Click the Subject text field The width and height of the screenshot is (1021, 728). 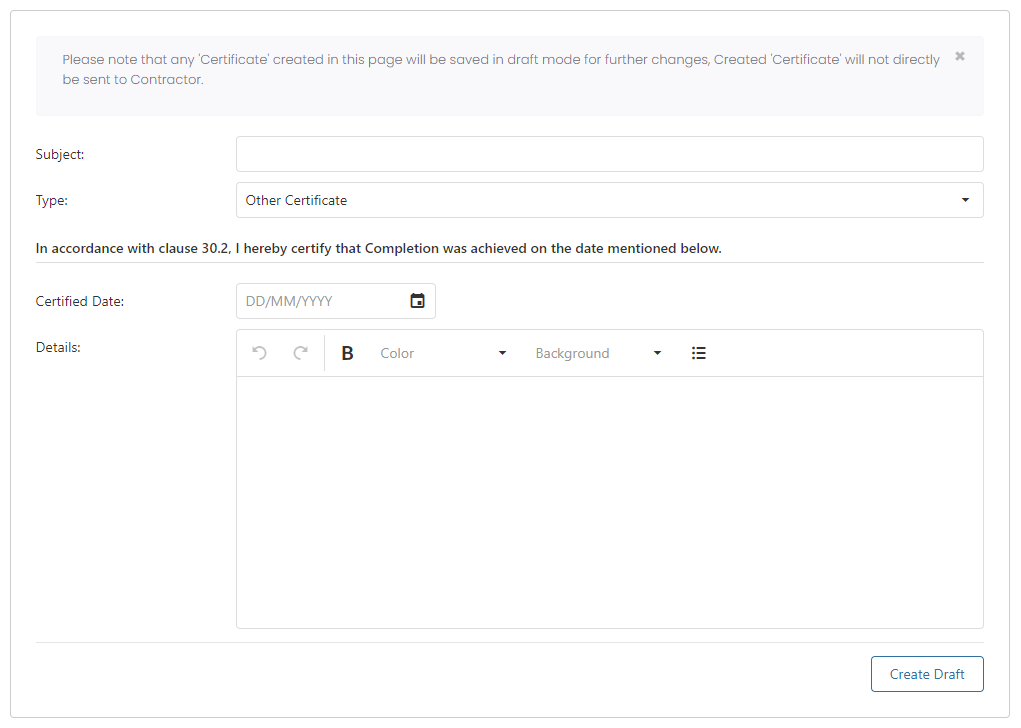[x=609, y=154]
